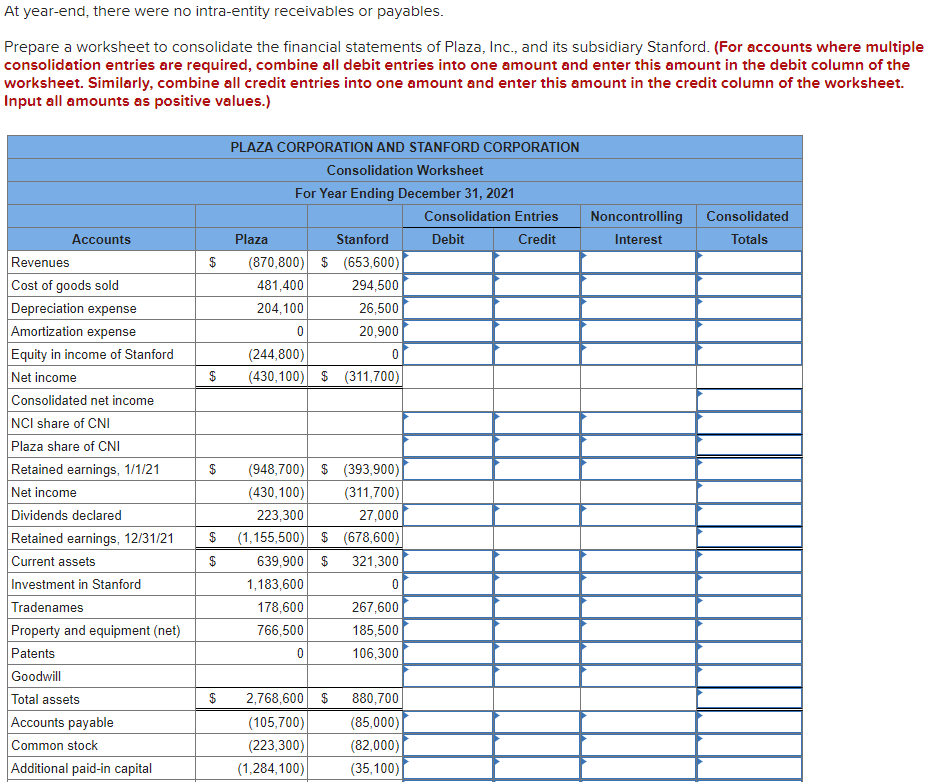Click Accounts payable Debit input cell
This screenshot has height=783, width=928.
[448, 722]
